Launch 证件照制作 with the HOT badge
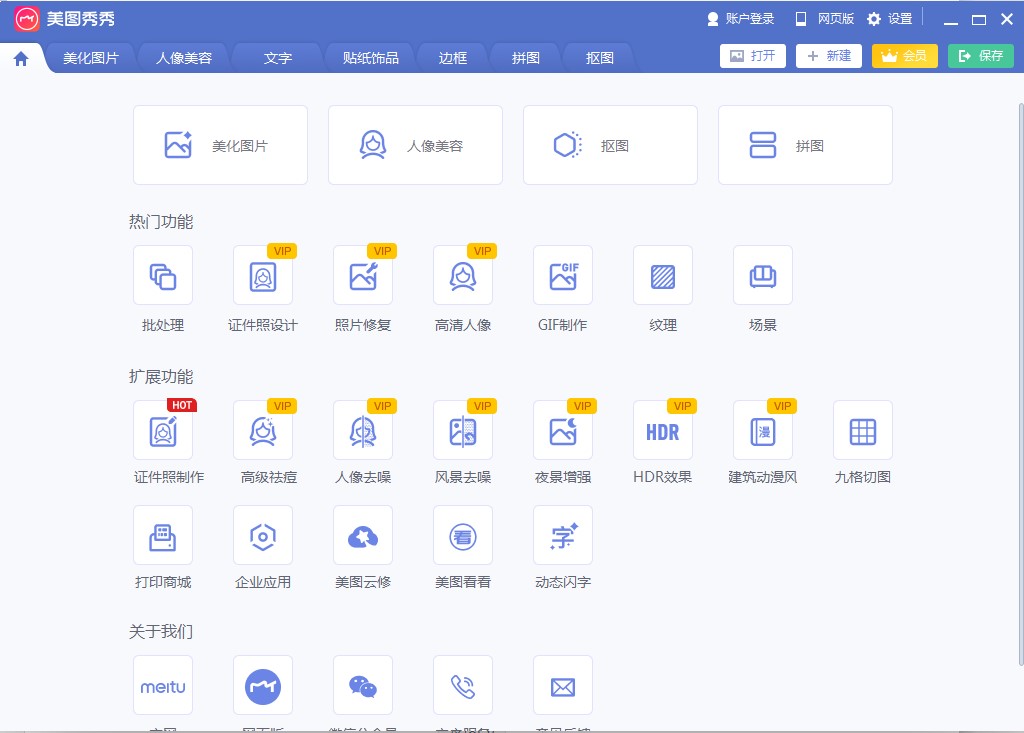 pos(163,430)
